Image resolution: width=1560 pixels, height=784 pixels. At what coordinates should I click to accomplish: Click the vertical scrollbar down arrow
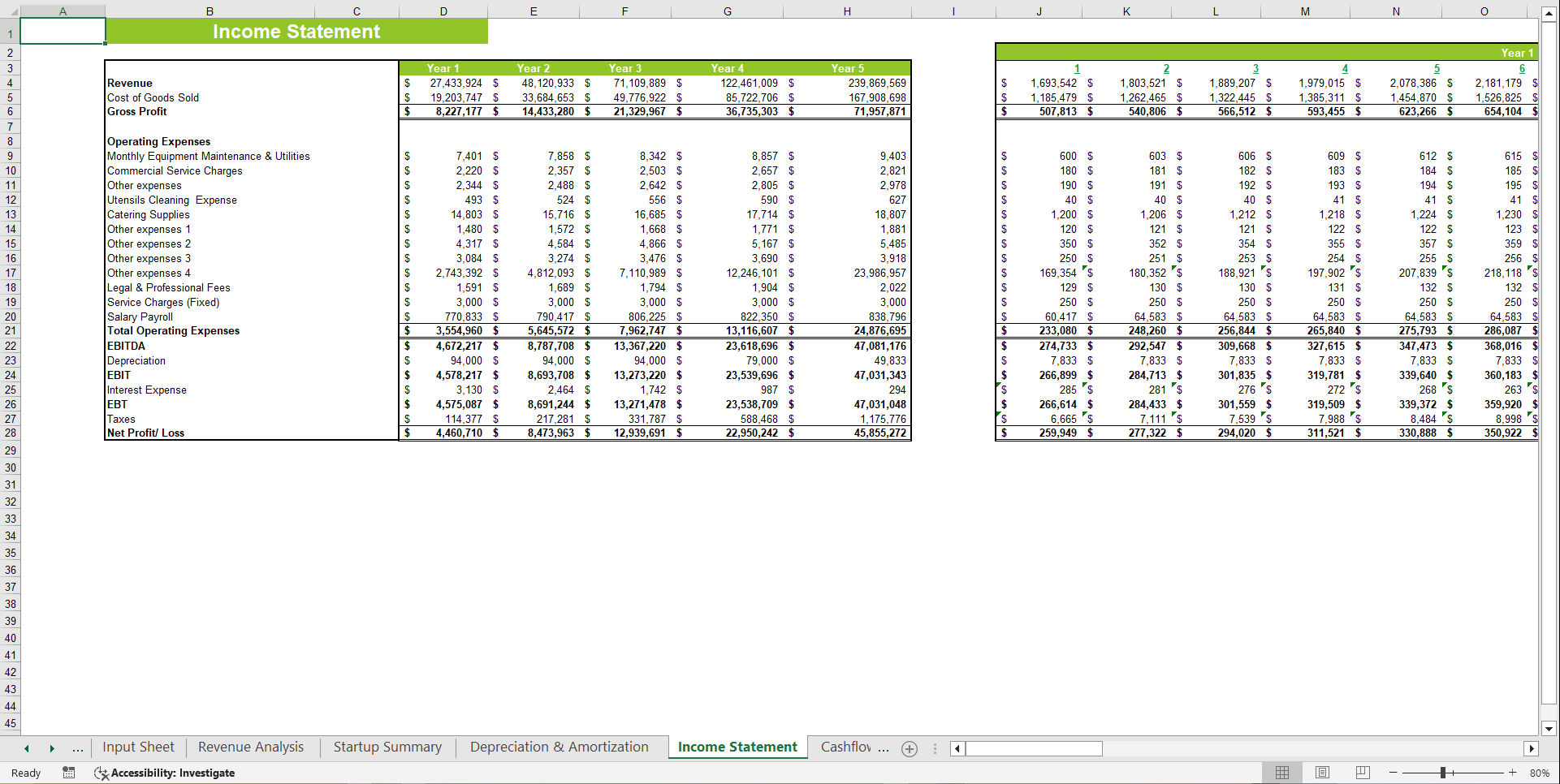coord(1548,729)
